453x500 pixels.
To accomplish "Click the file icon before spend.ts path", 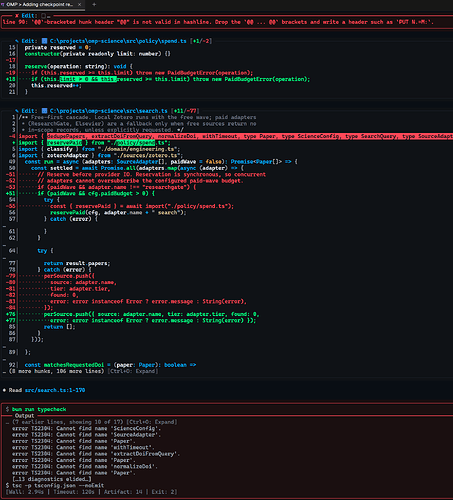I will click(44, 41).
